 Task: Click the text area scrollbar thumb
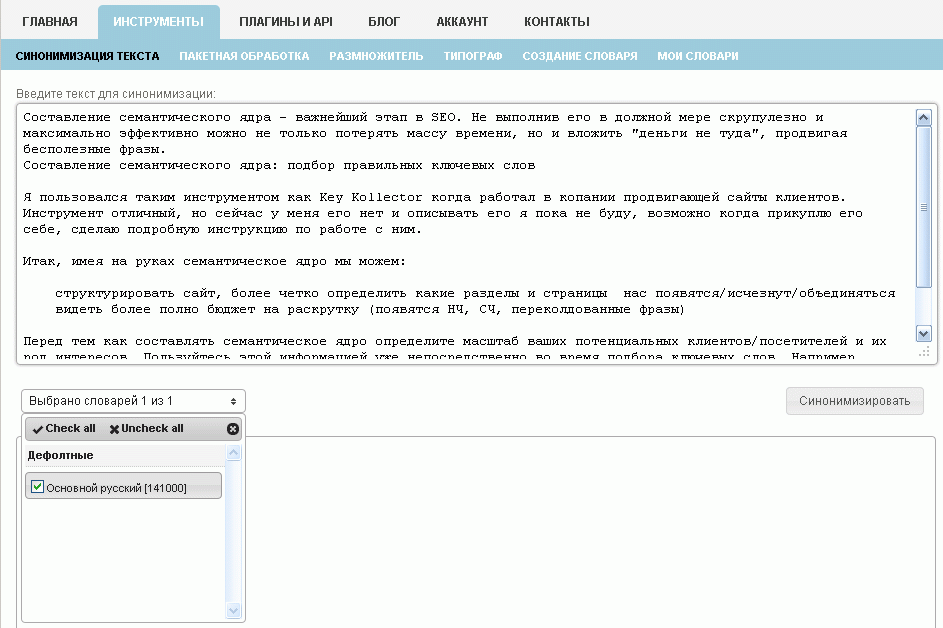924,207
